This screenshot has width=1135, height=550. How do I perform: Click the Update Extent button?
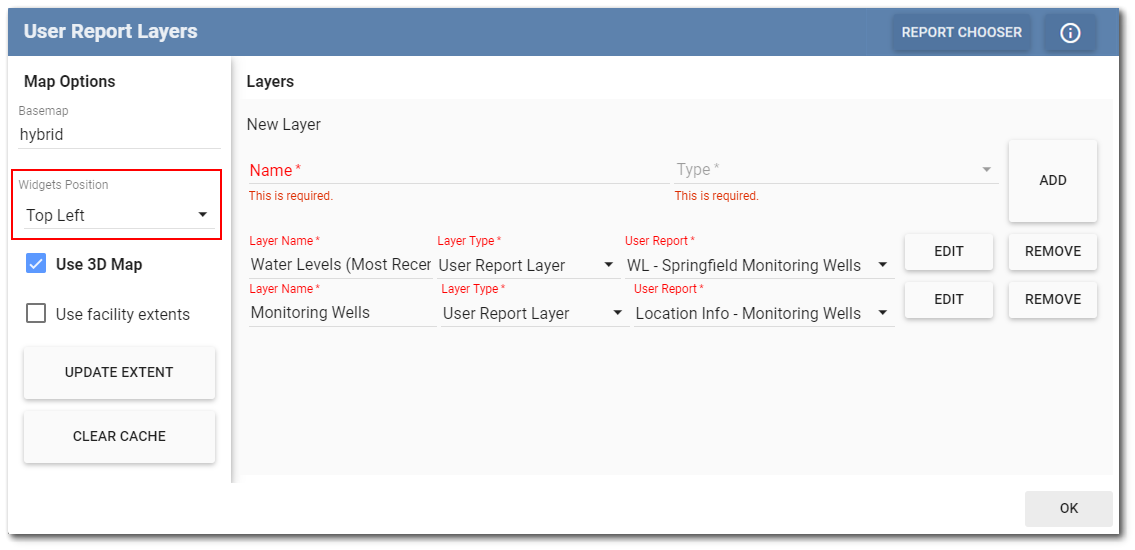click(x=119, y=372)
